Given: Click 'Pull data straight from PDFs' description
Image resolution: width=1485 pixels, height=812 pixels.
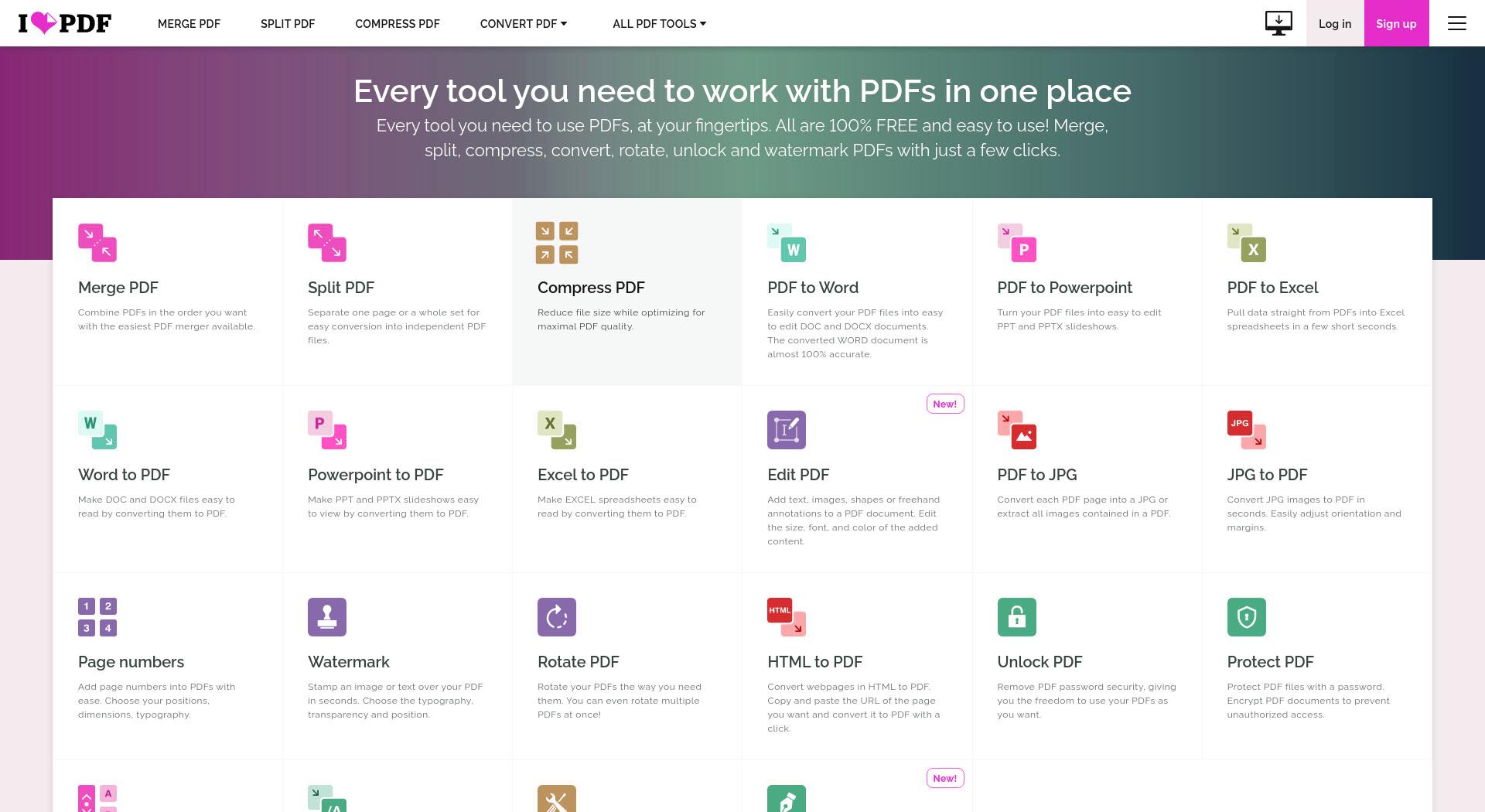Looking at the screenshot, I should pos(1316,319).
